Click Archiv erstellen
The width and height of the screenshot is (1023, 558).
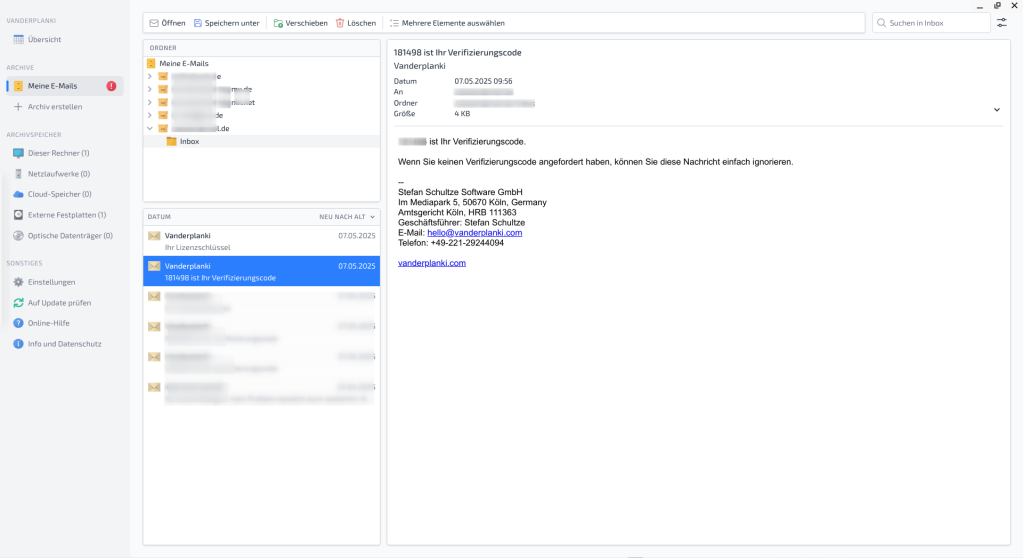(x=54, y=106)
